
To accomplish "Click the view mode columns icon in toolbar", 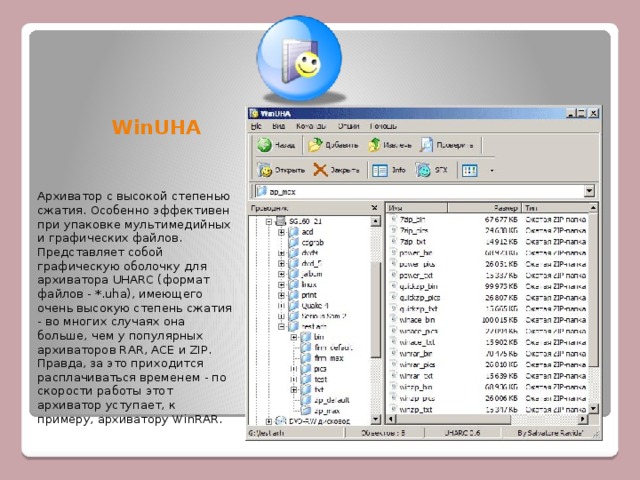I will 469,170.
